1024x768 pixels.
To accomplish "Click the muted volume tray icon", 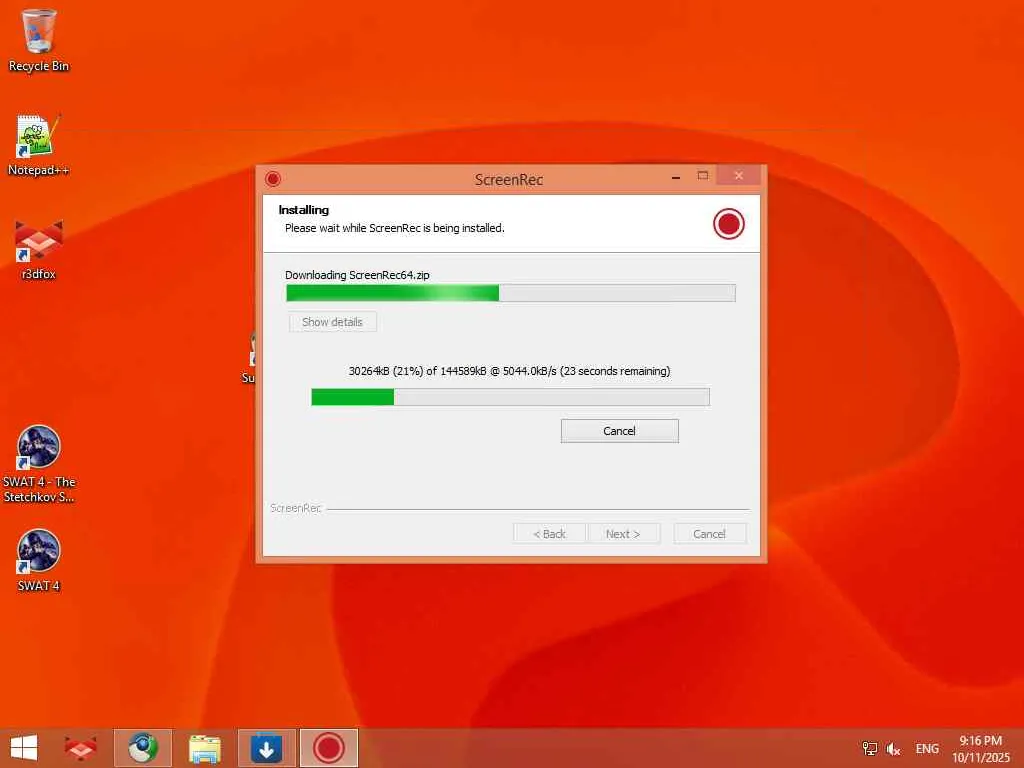I will (893, 748).
